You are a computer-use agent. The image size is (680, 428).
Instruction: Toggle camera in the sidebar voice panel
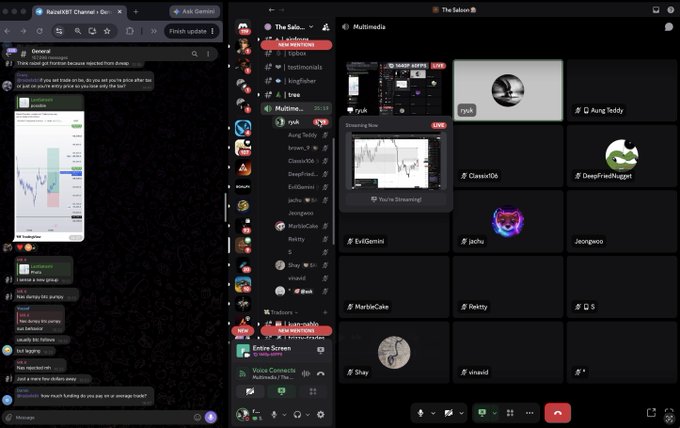pyautogui.click(x=250, y=392)
